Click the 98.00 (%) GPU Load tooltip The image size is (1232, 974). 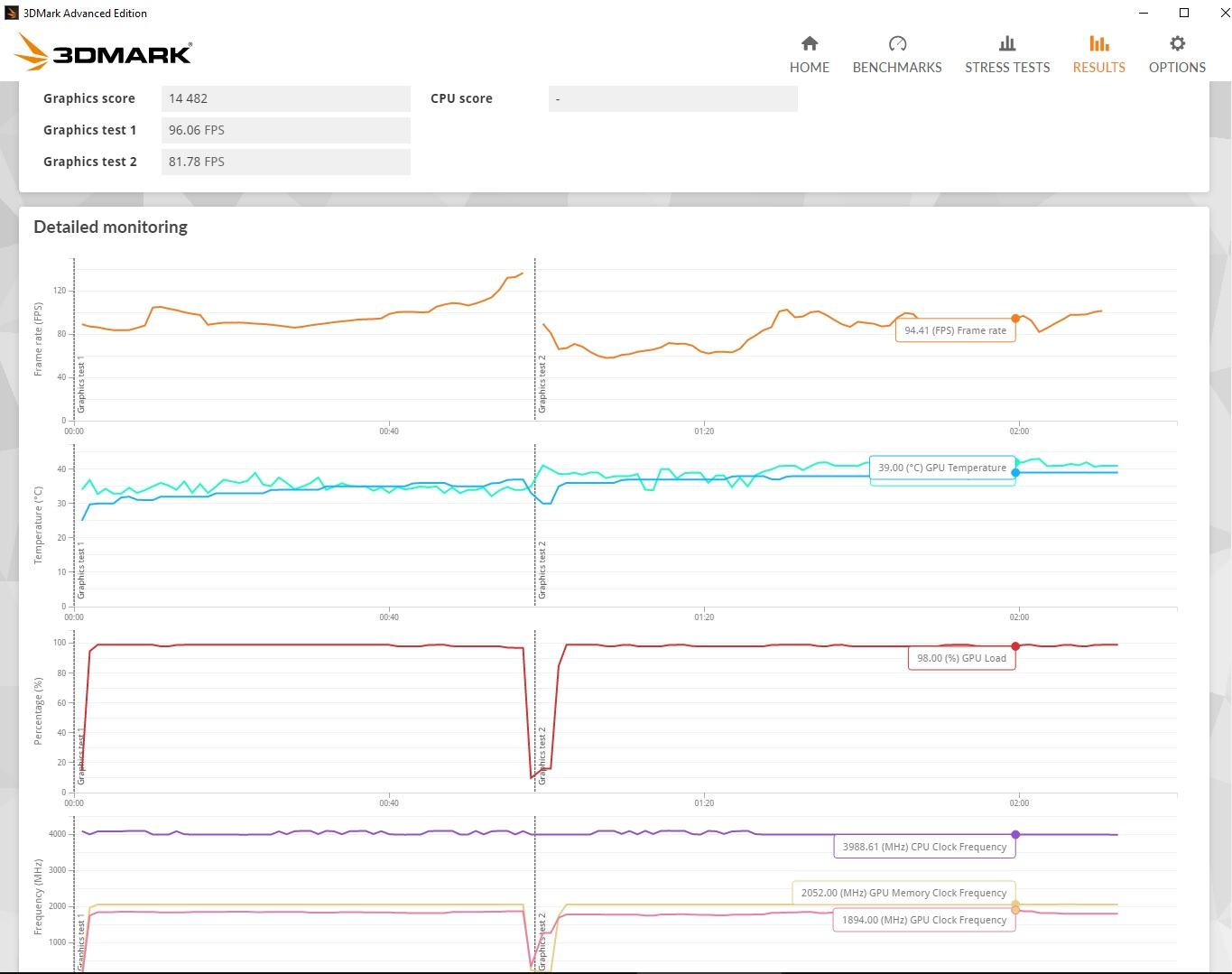[x=961, y=658]
